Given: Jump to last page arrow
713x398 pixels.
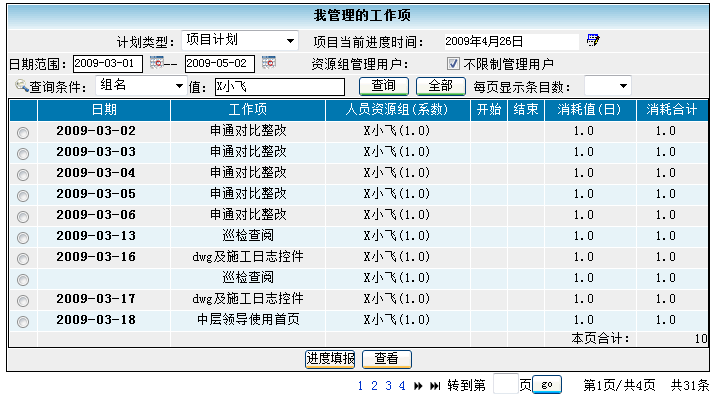Looking at the screenshot, I should pyautogui.click(x=435, y=386).
